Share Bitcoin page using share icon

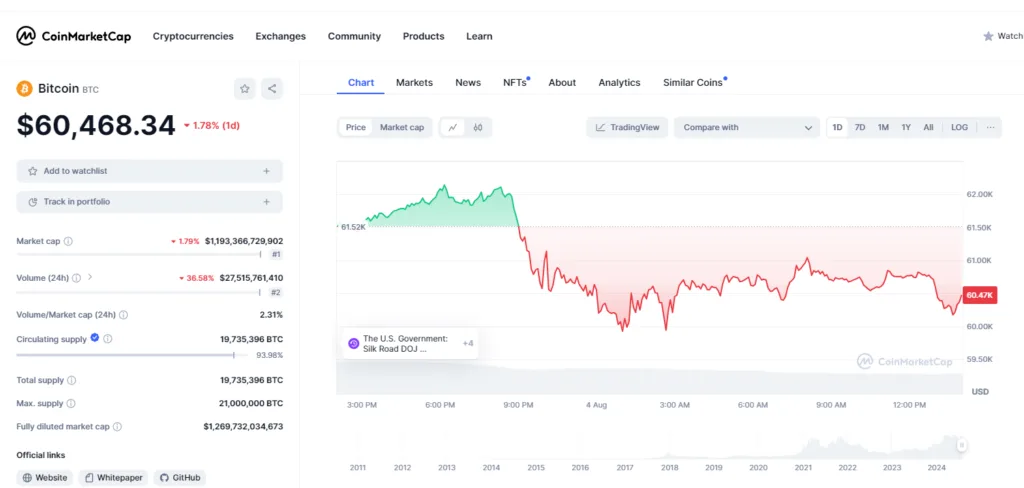pyautogui.click(x=272, y=88)
